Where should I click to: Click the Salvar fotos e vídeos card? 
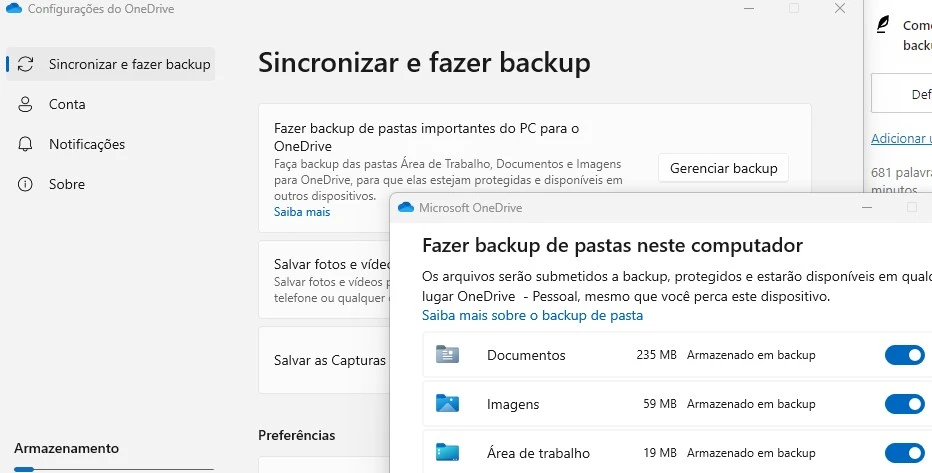pyautogui.click(x=324, y=279)
